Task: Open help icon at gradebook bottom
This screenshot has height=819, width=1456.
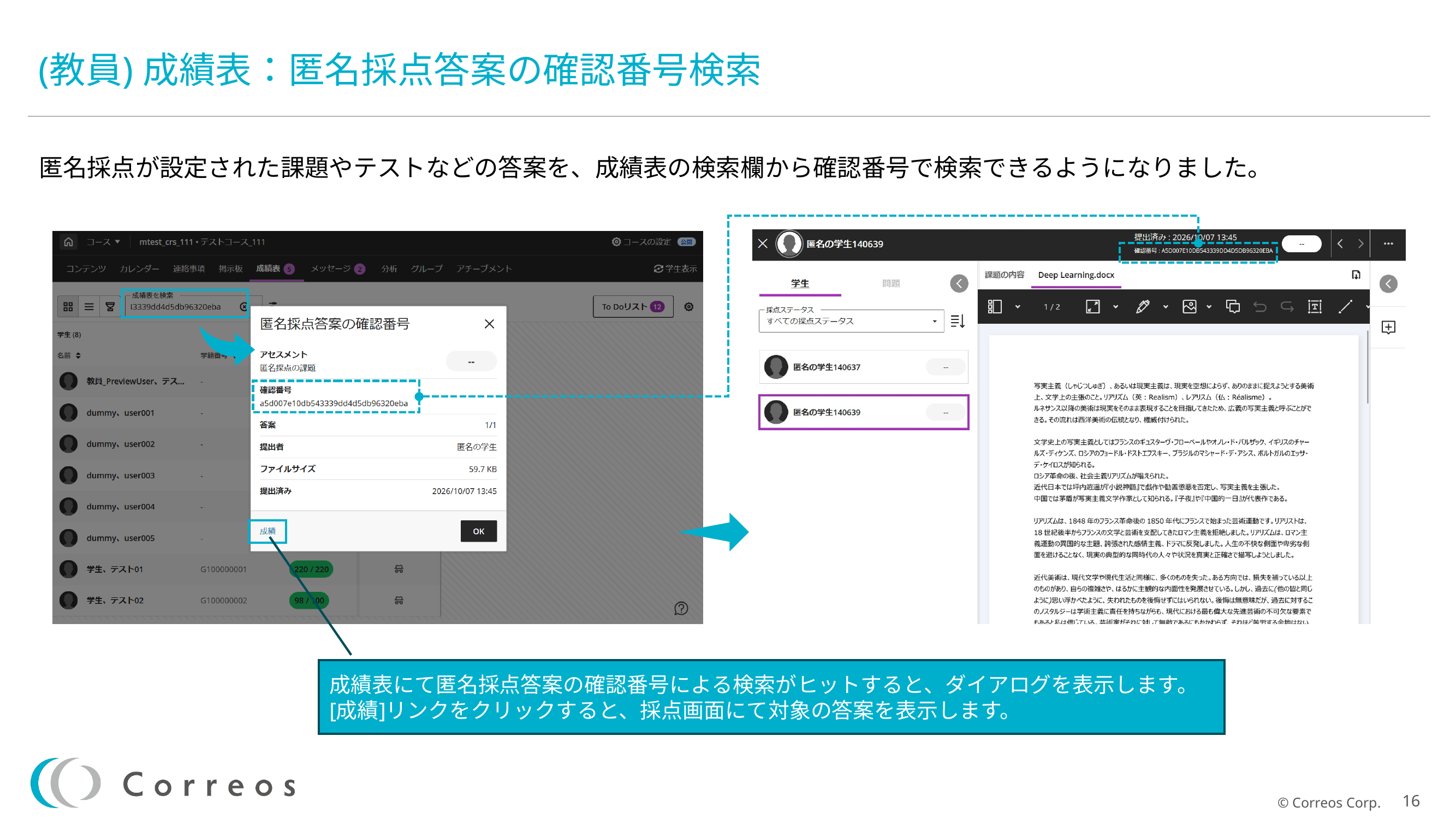Action: pos(681,608)
